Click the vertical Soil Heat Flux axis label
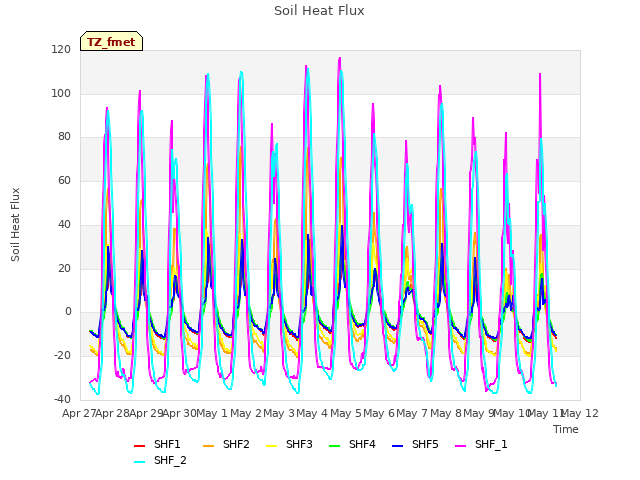Viewport: 640px width, 480px height. pyautogui.click(x=15, y=224)
